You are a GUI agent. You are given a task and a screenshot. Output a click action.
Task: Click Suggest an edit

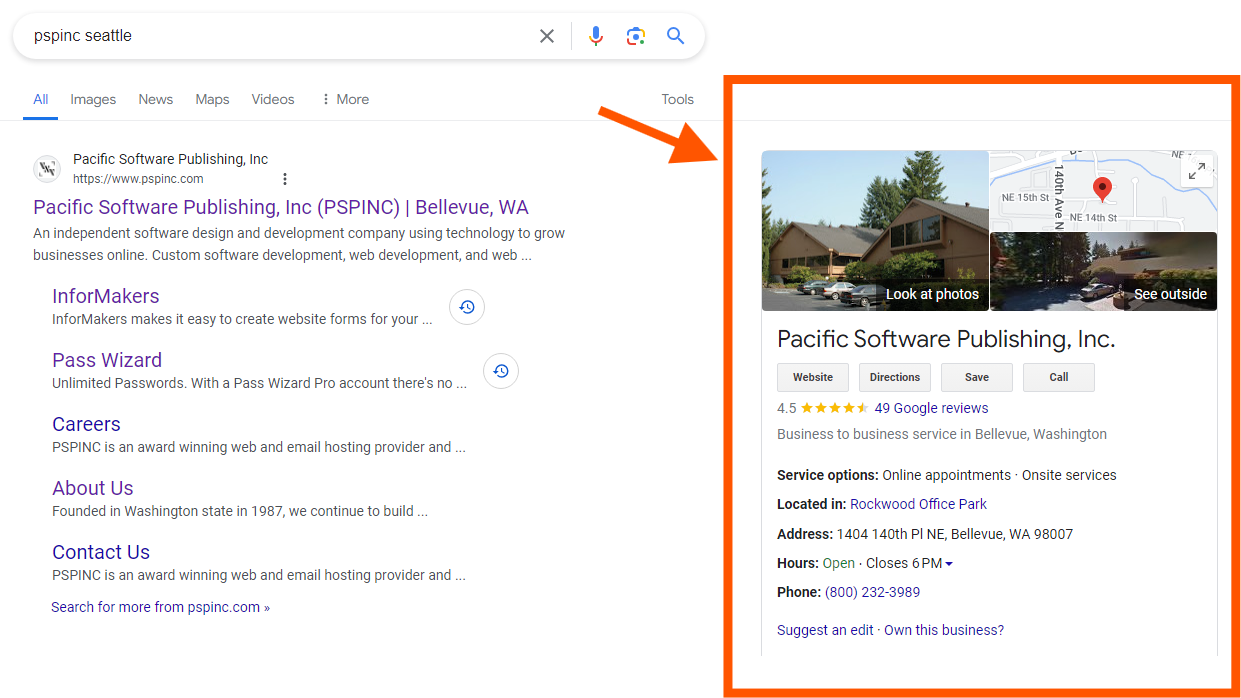coord(825,630)
